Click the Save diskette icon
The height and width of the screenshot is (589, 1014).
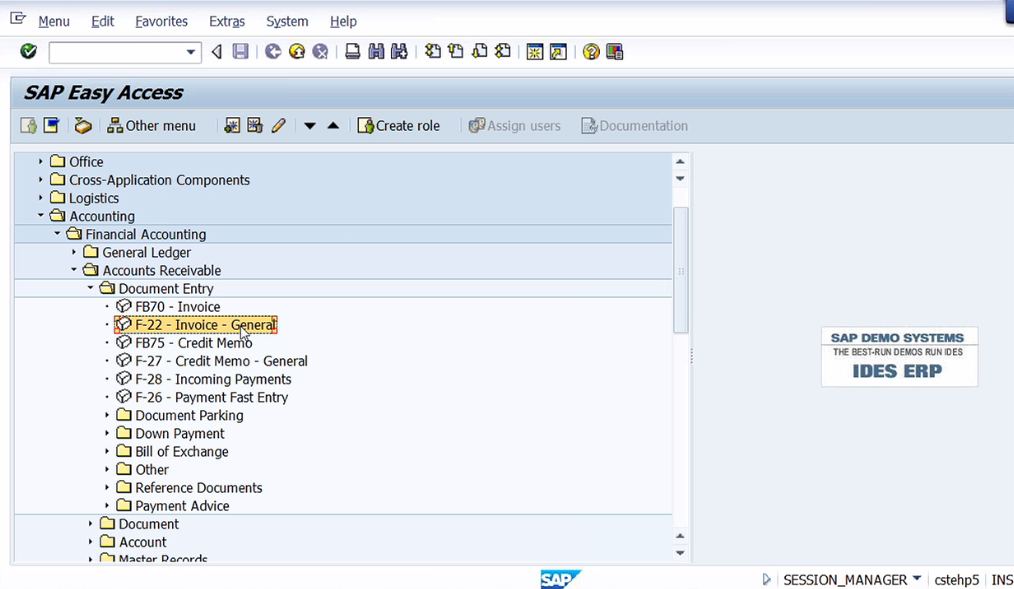241,52
